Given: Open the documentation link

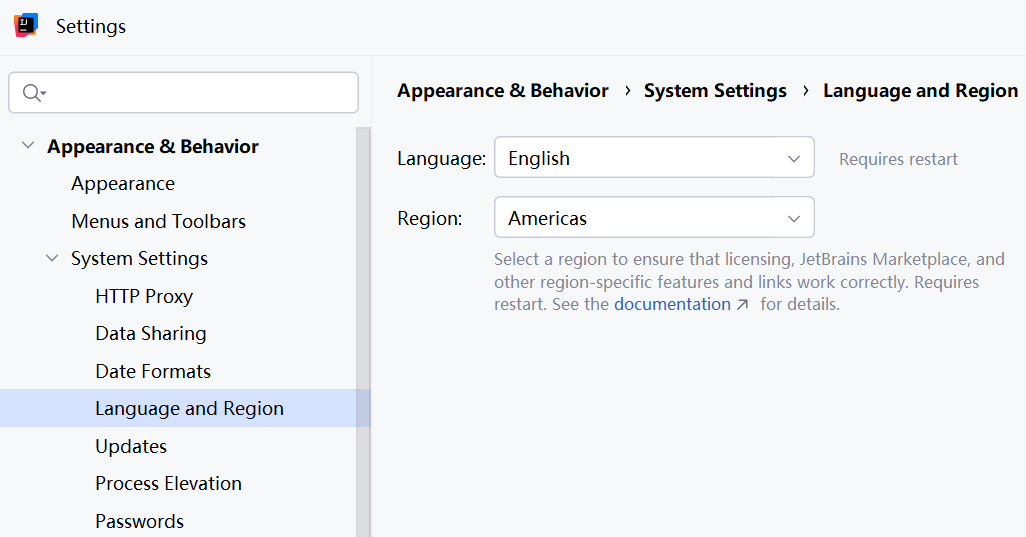Looking at the screenshot, I should pyautogui.click(x=672, y=304).
